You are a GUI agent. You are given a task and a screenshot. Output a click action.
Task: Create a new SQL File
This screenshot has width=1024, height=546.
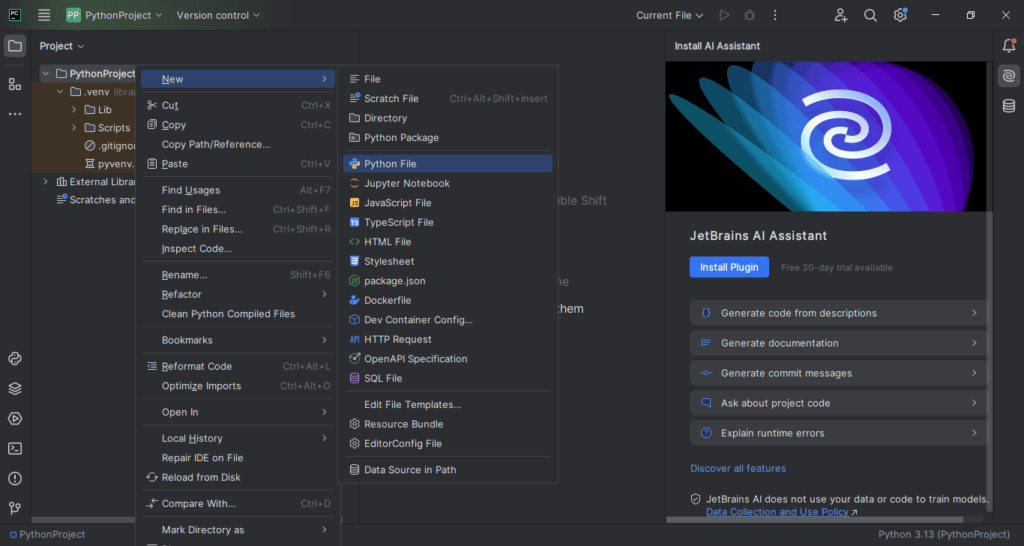pyautogui.click(x=448, y=378)
